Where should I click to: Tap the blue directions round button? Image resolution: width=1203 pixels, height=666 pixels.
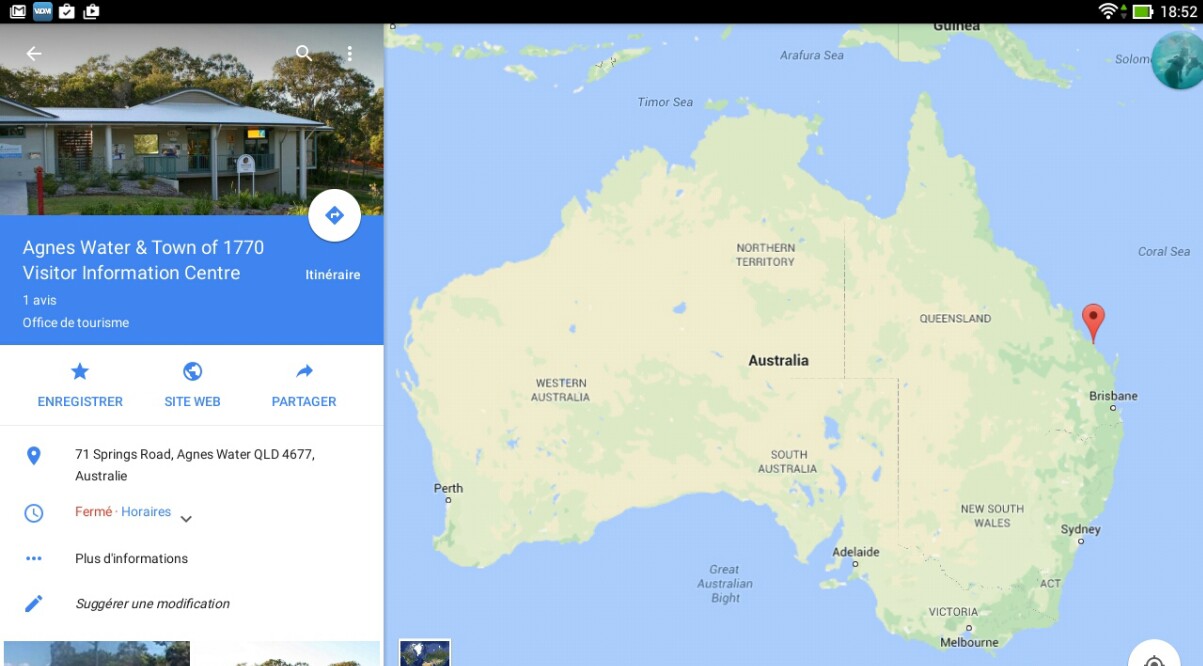point(334,215)
